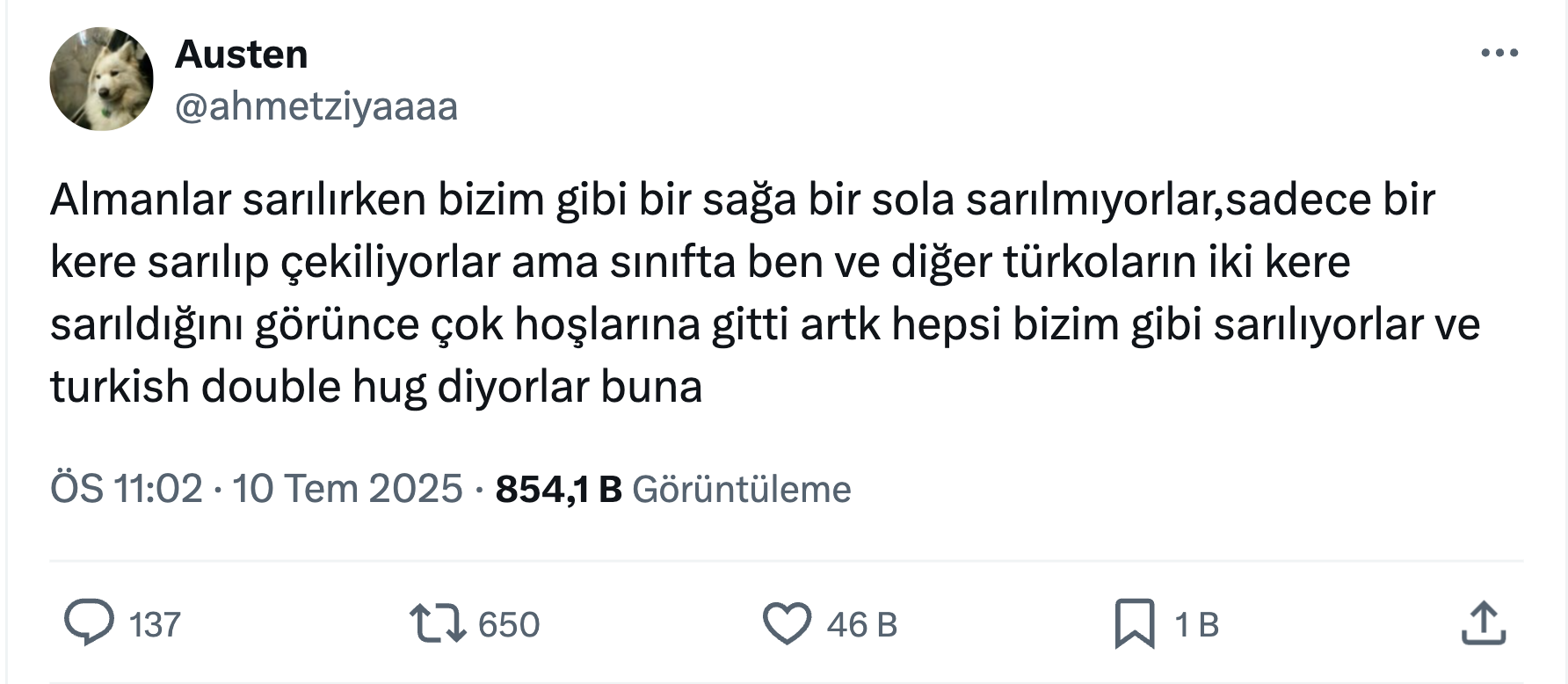
Task: Click the ÖS 11:02 timestamp
Action: pos(127,489)
